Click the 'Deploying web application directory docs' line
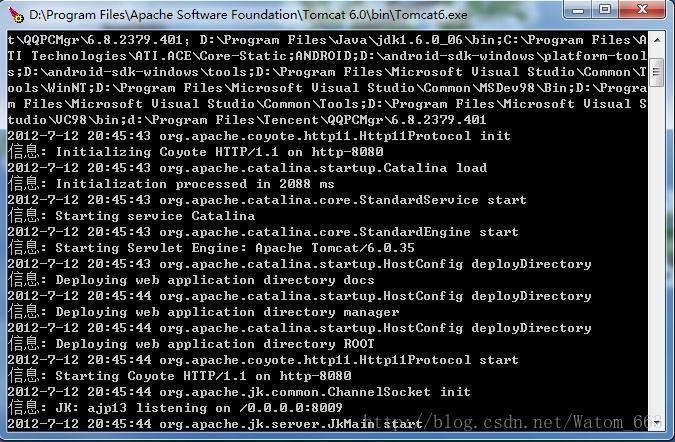 pos(191,280)
